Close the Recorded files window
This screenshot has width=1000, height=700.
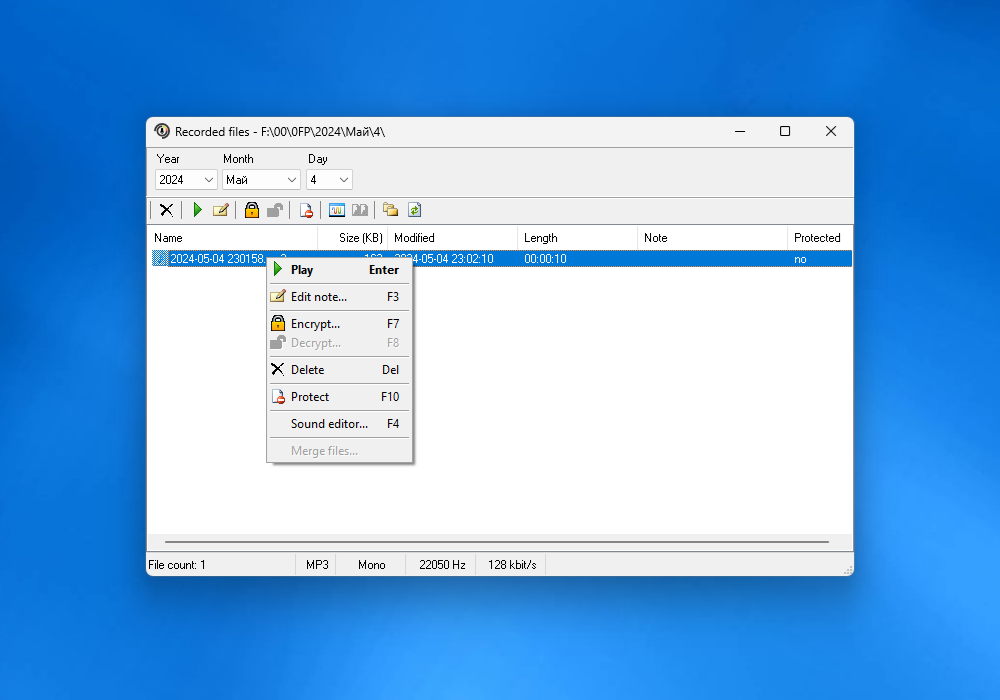pyautogui.click(x=831, y=131)
